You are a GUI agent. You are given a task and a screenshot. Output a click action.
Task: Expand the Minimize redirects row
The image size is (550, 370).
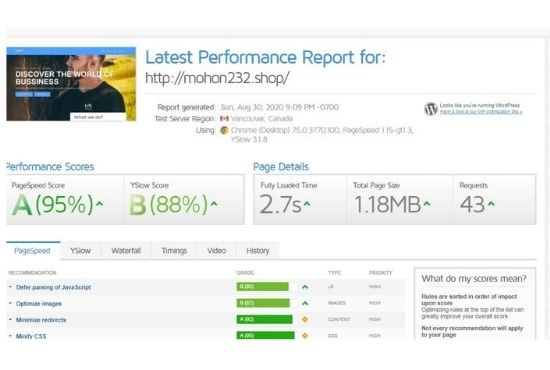(10, 319)
